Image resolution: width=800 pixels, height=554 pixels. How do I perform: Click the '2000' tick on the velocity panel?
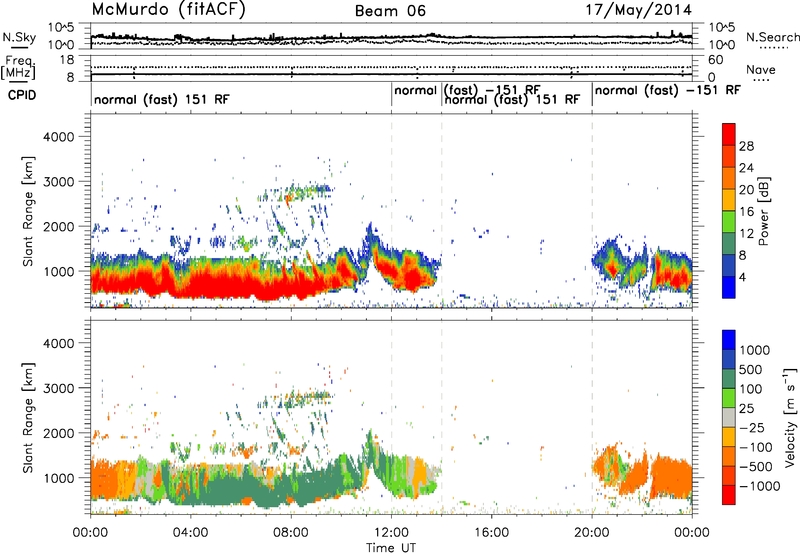point(58,433)
